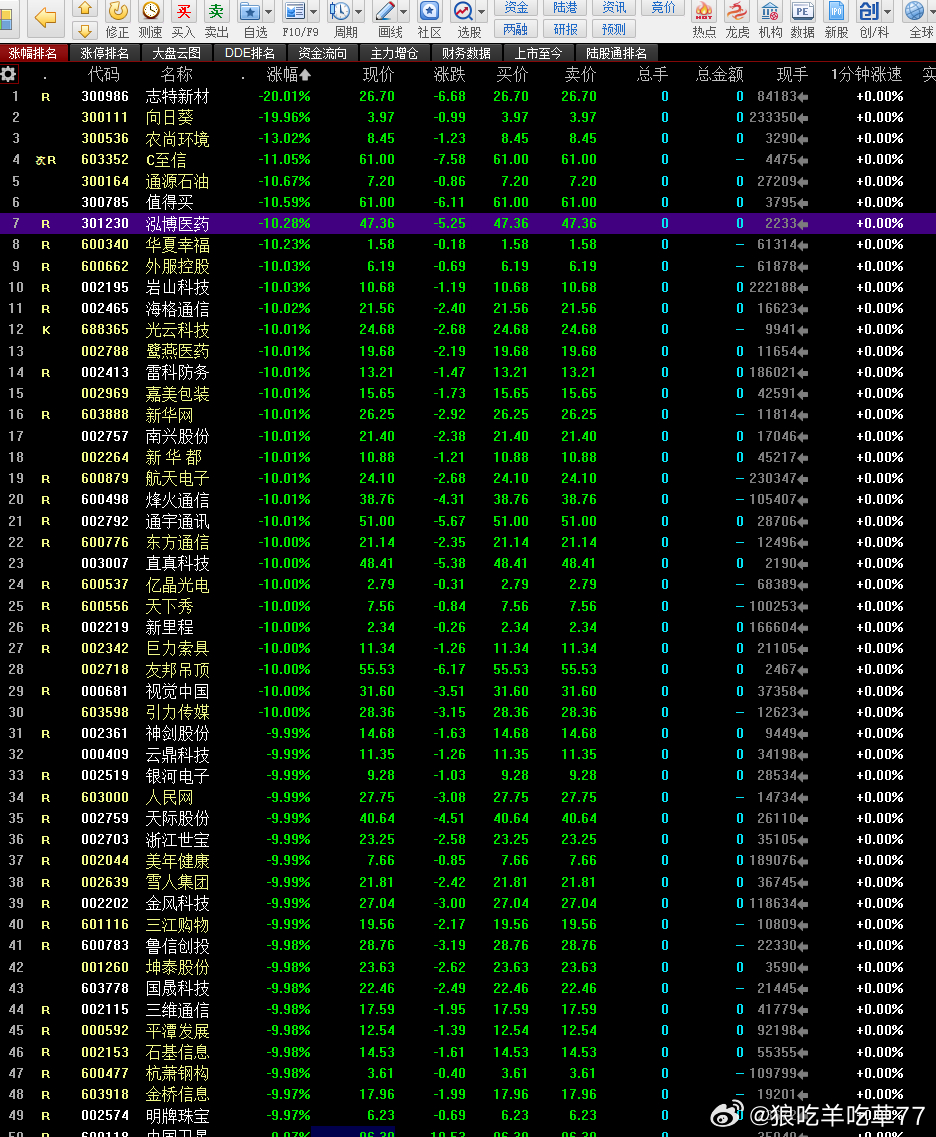This screenshot has height=1137, width=936.
Task: Click stock name 华夏幸福
Action: point(178,245)
